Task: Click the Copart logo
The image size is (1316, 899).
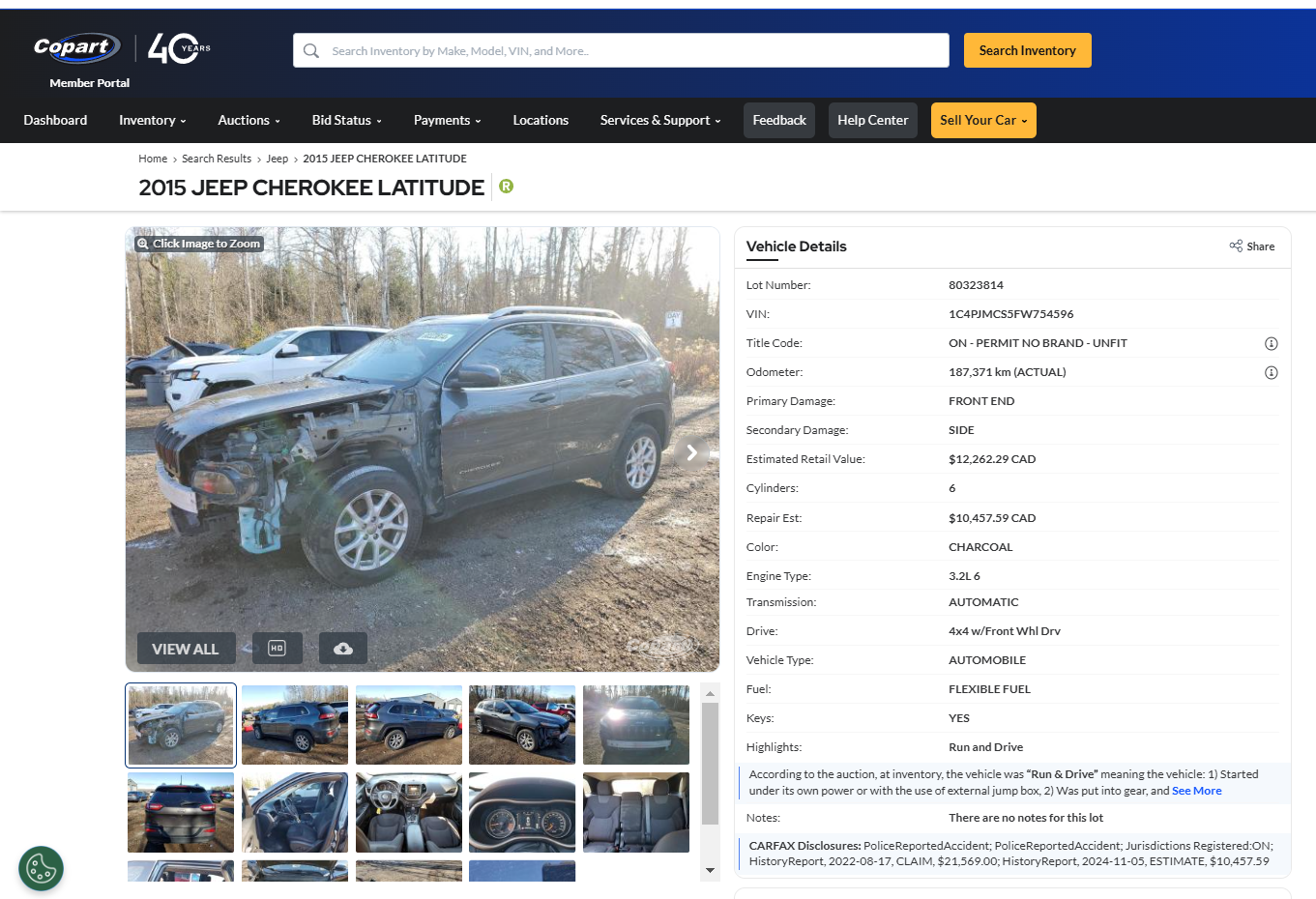Action: pyautogui.click(x=76, y=47)
